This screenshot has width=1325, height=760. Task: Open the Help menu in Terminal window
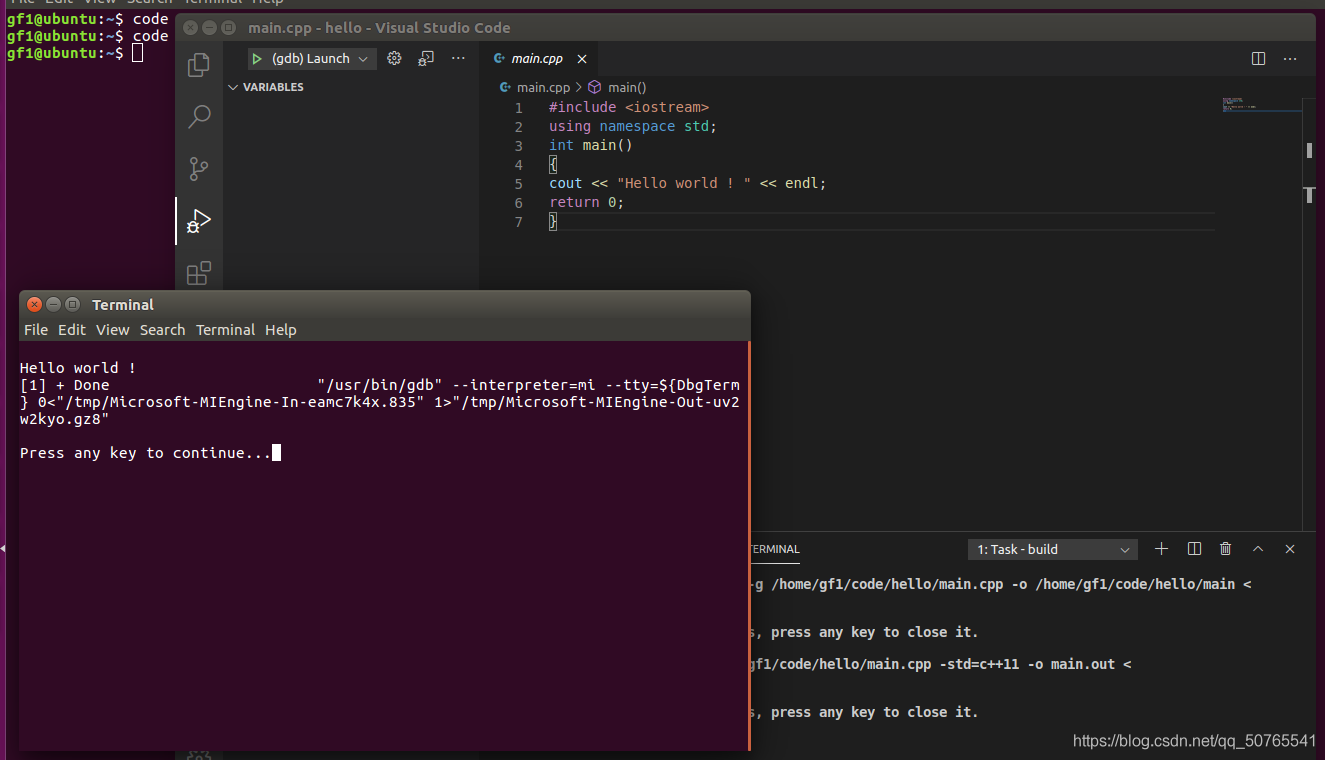tap(281, 330)
